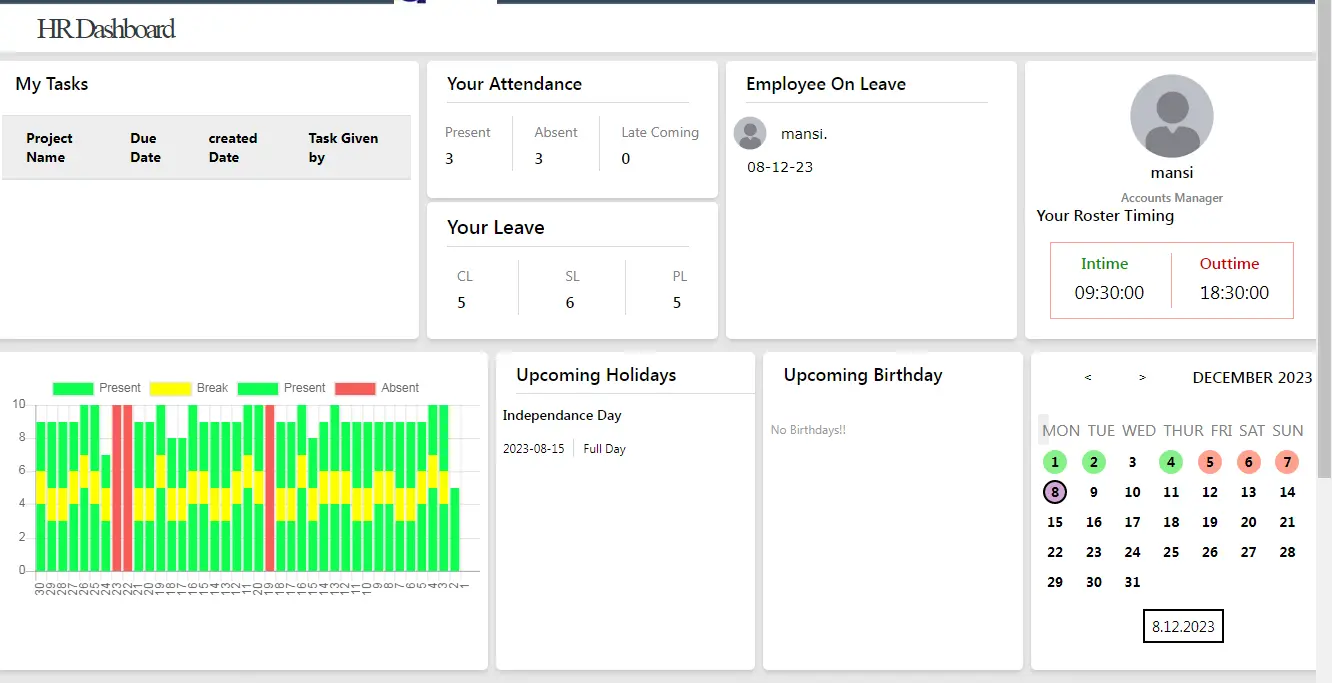Select December 2 on the calendar
Screen dimensions: 1332x683
coord(1094,462)
